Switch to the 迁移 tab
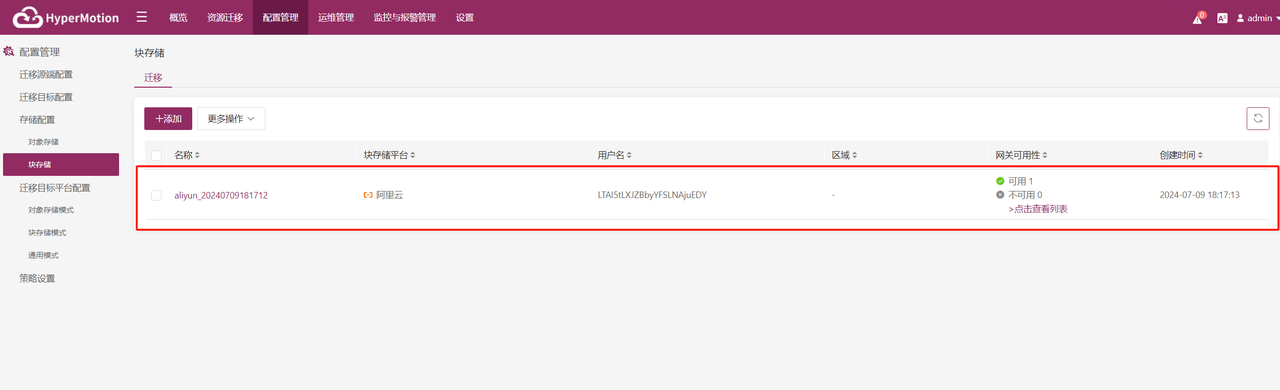The height and width of the screenshot is (390, 1280). [x=153, y=77]
